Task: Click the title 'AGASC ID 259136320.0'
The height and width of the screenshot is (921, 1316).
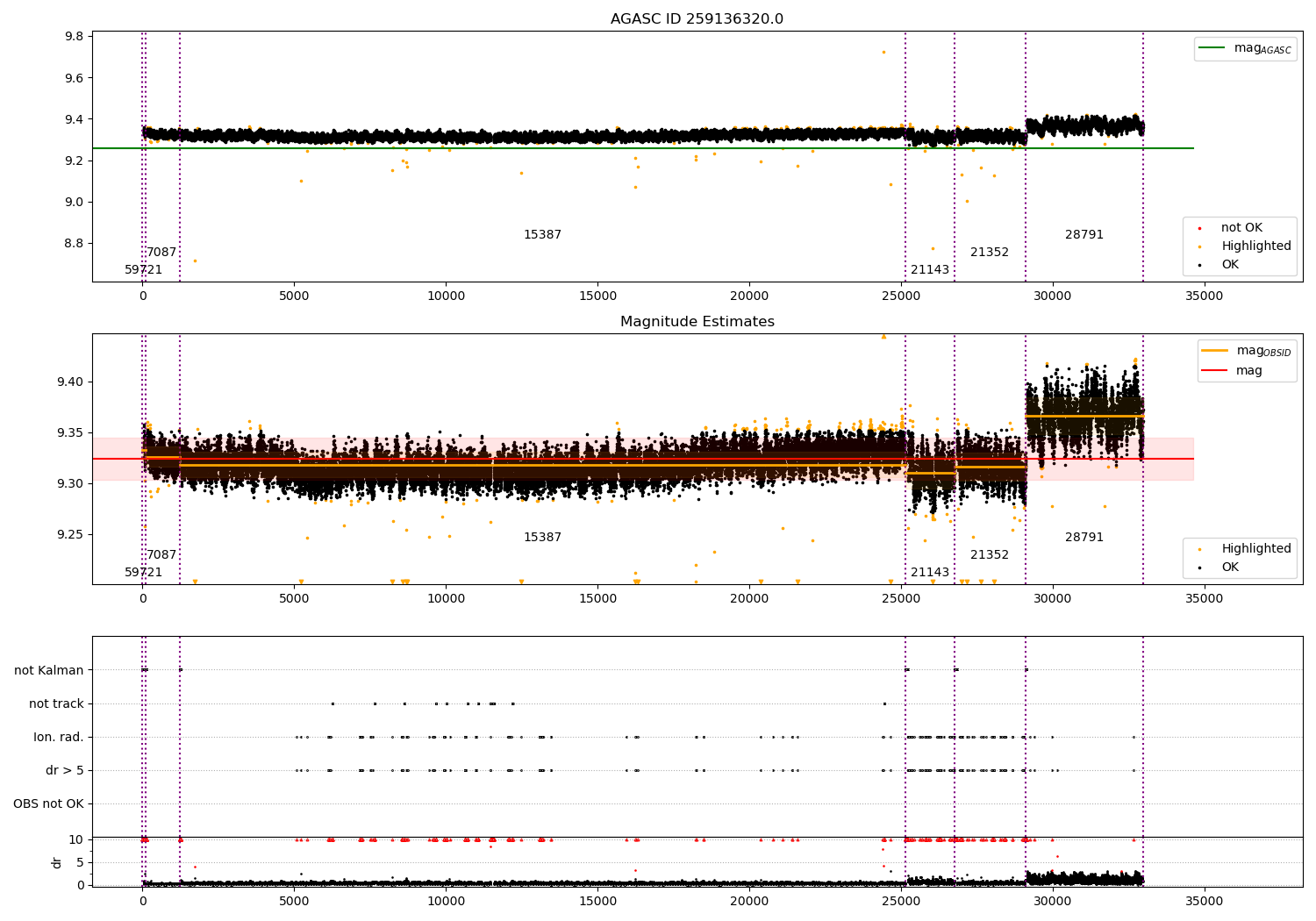Action: point(697,19)
